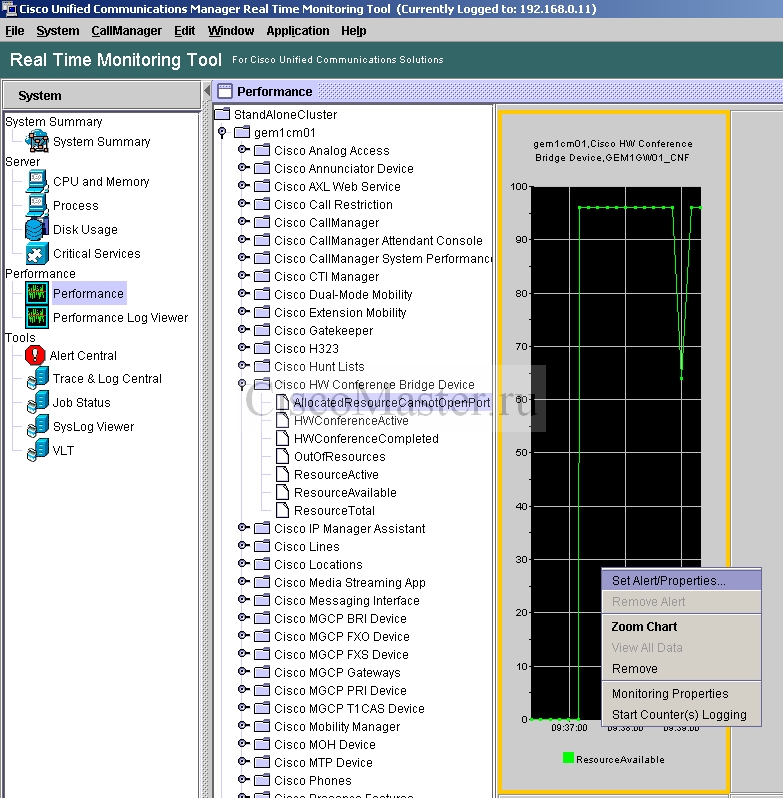Screen dimensions: 783x798
Task: Click the OutOfResources counter page icon
Action: pos(282,457)
